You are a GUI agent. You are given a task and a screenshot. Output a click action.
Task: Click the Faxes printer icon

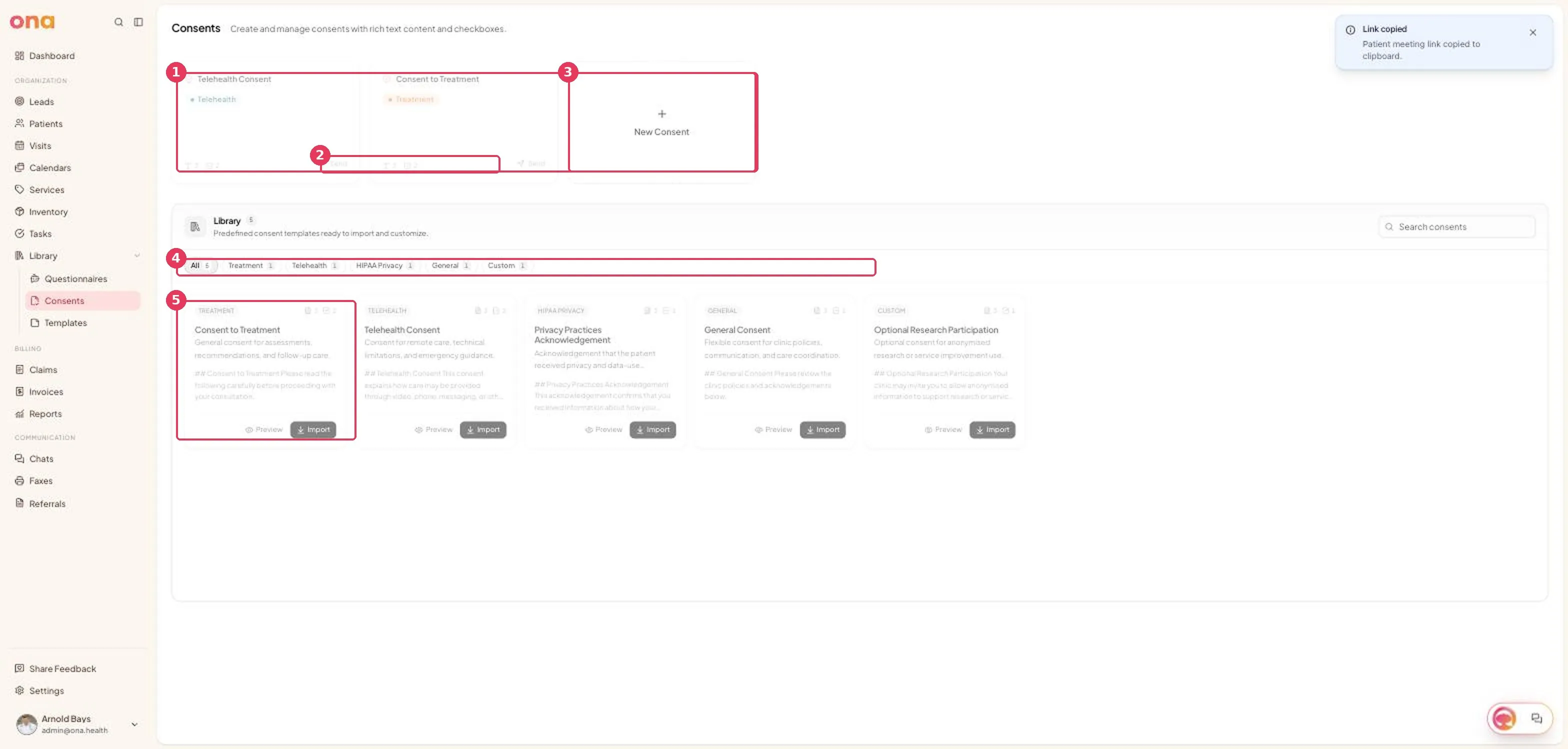19,480
